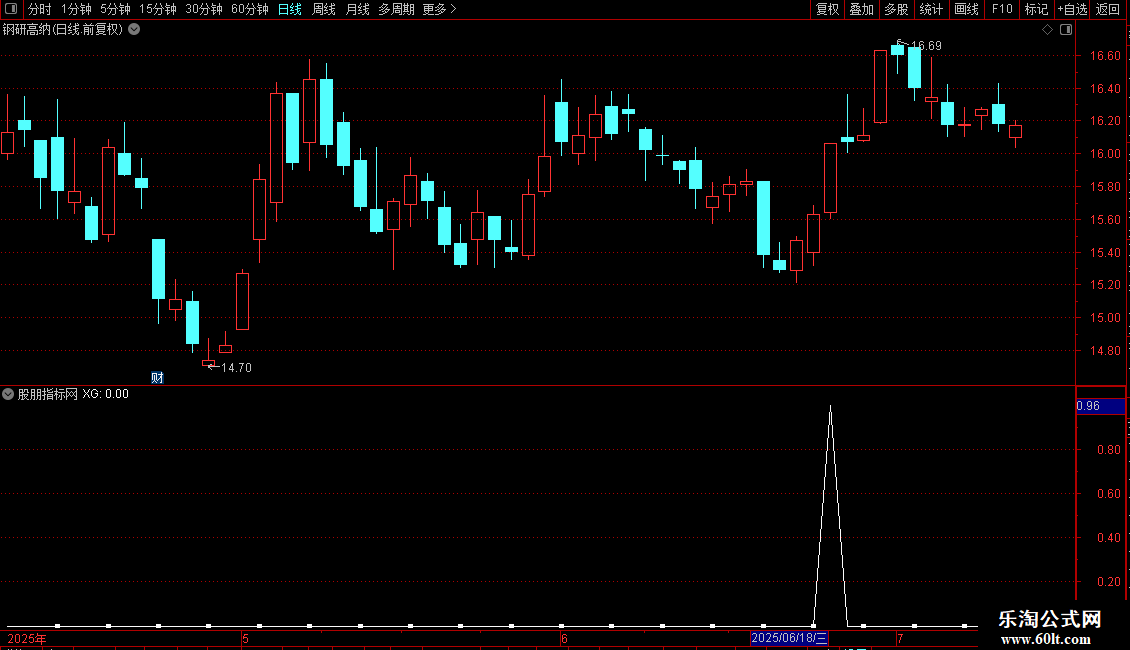Click the 14.80 price axis label

[1105, 351]
